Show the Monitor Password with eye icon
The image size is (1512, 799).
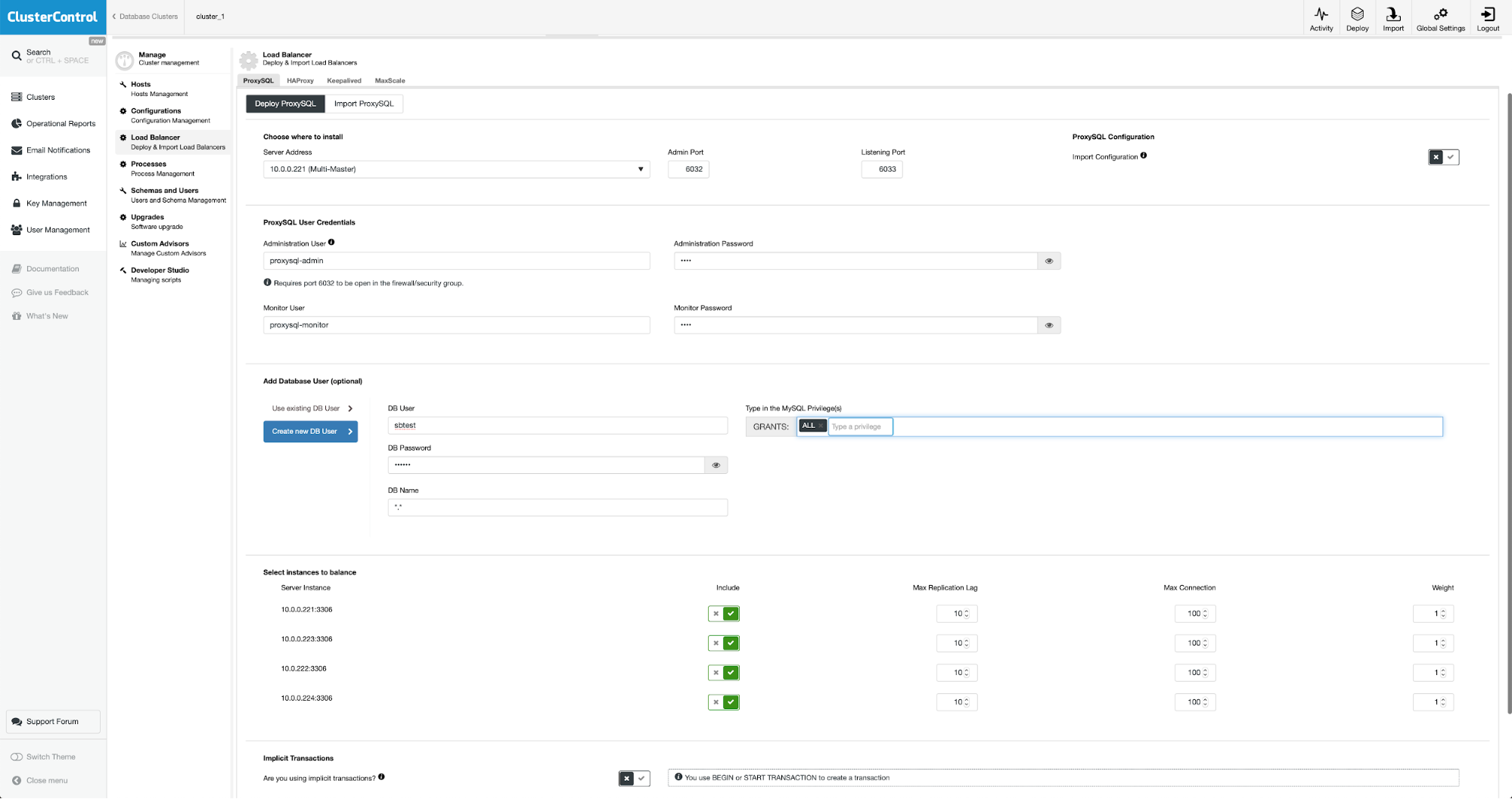point(1049,325)
